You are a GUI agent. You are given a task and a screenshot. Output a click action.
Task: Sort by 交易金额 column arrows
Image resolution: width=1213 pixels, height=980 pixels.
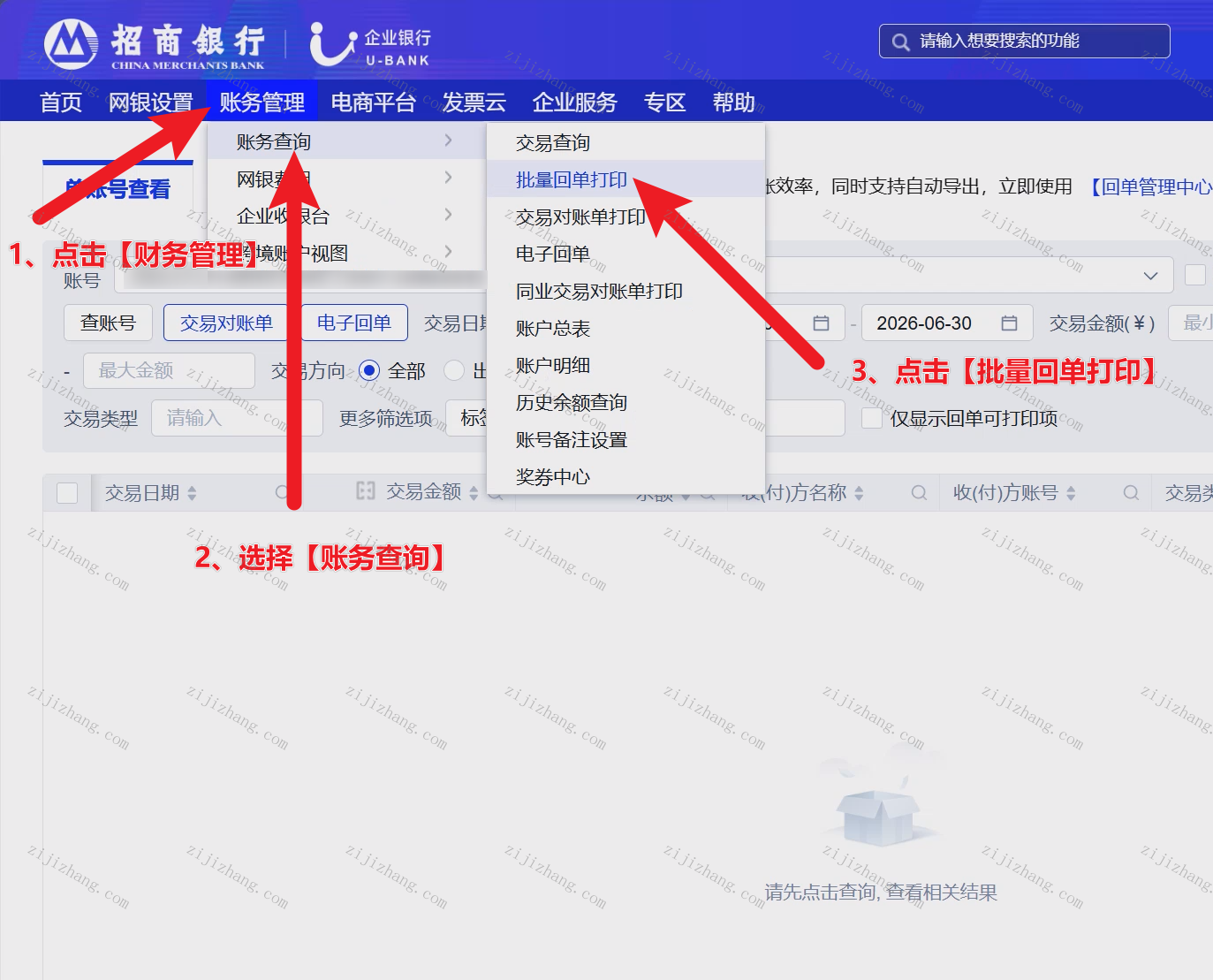click(x=474, y=493)
